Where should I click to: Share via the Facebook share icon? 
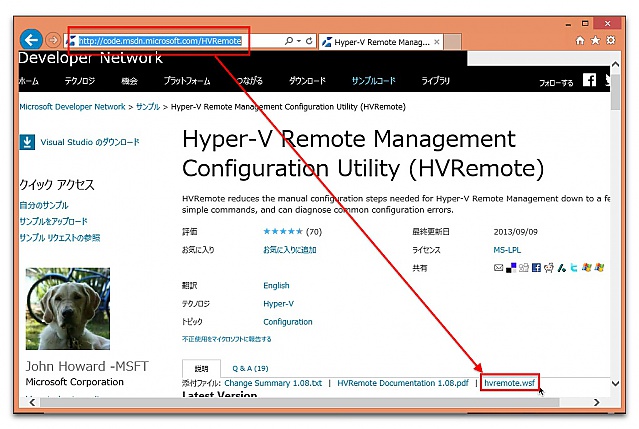536,268
